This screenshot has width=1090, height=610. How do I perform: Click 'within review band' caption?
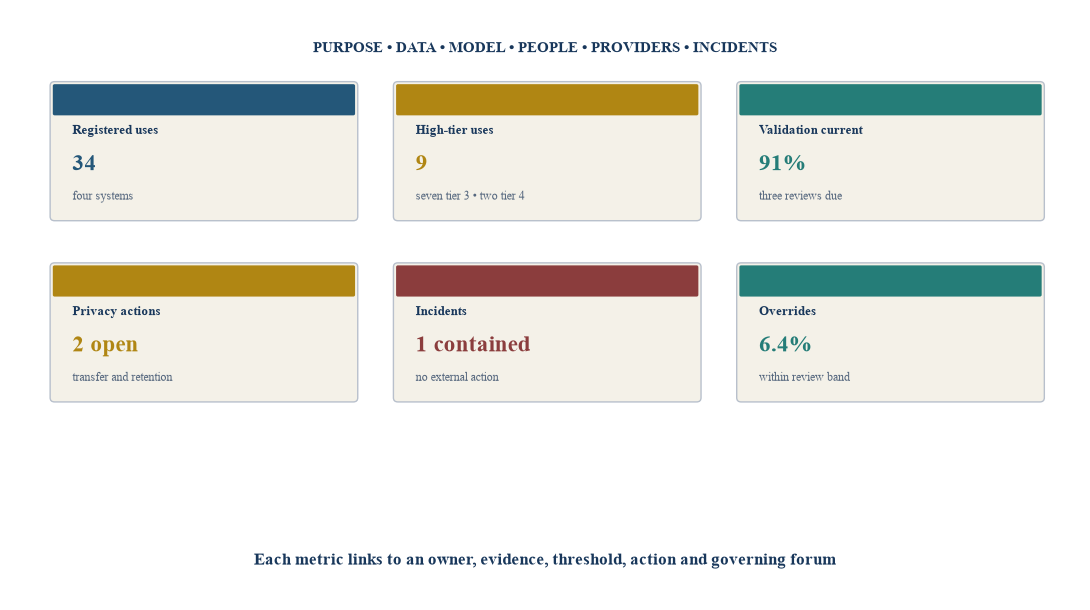(x=804, y=377)
